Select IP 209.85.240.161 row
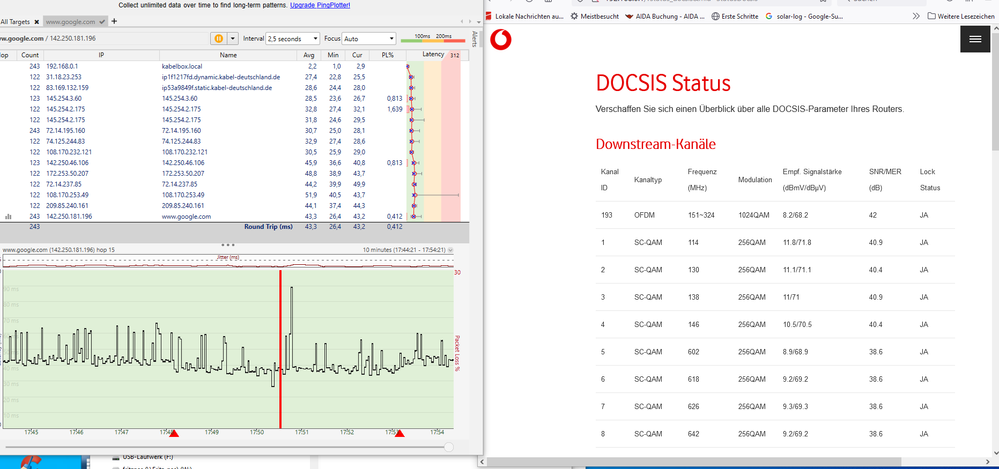The image size is (999, 469). pos(234,205)
